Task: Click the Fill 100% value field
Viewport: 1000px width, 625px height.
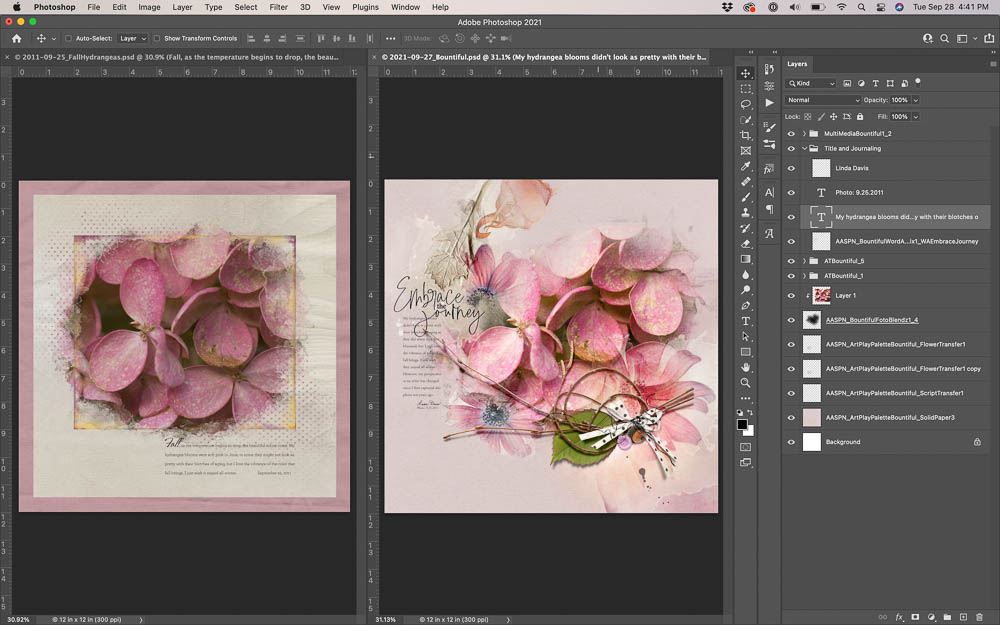Action: pos(899,117)
